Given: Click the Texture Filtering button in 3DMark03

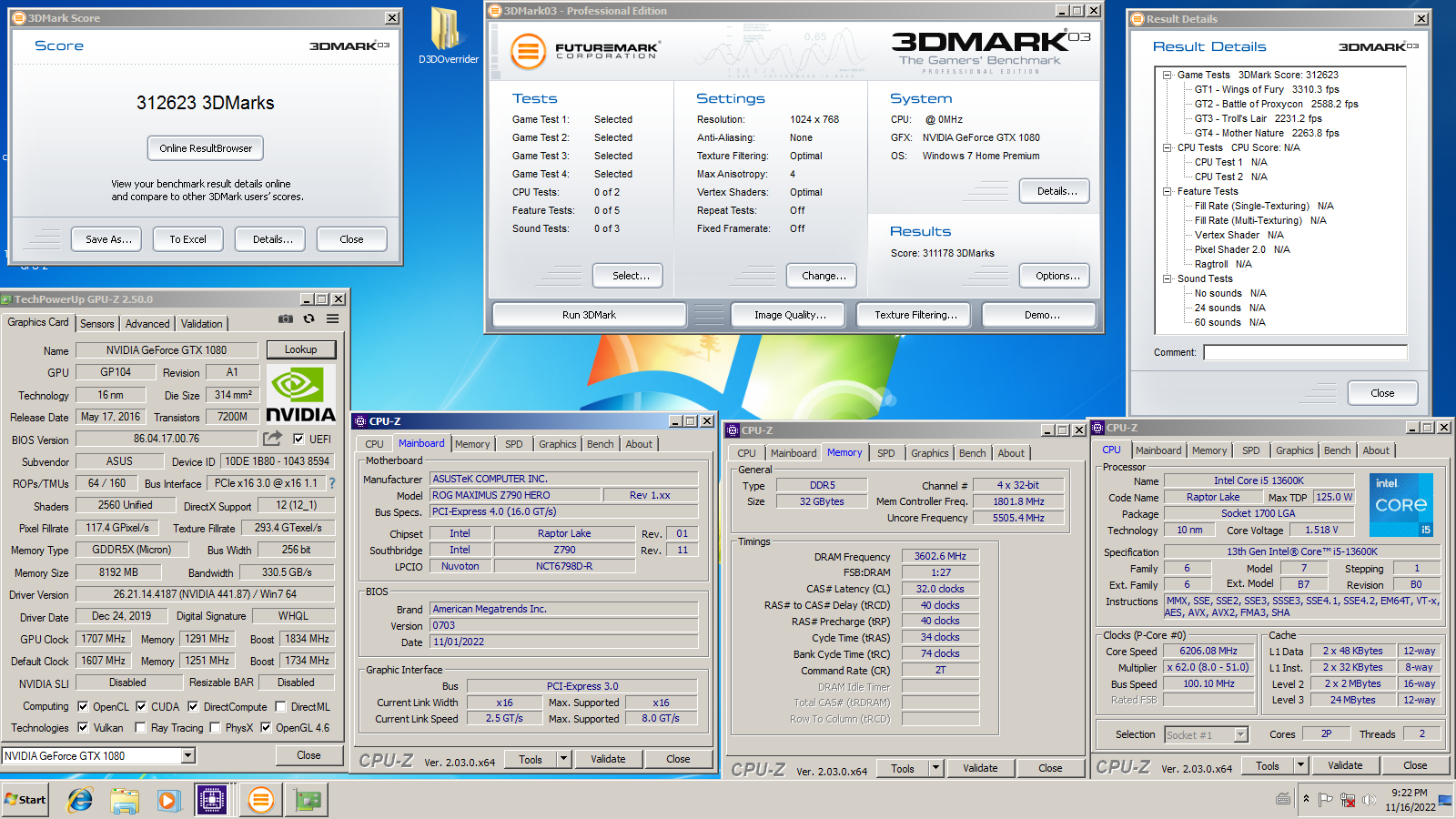Looking at the screenshot, I should point(915,315).
